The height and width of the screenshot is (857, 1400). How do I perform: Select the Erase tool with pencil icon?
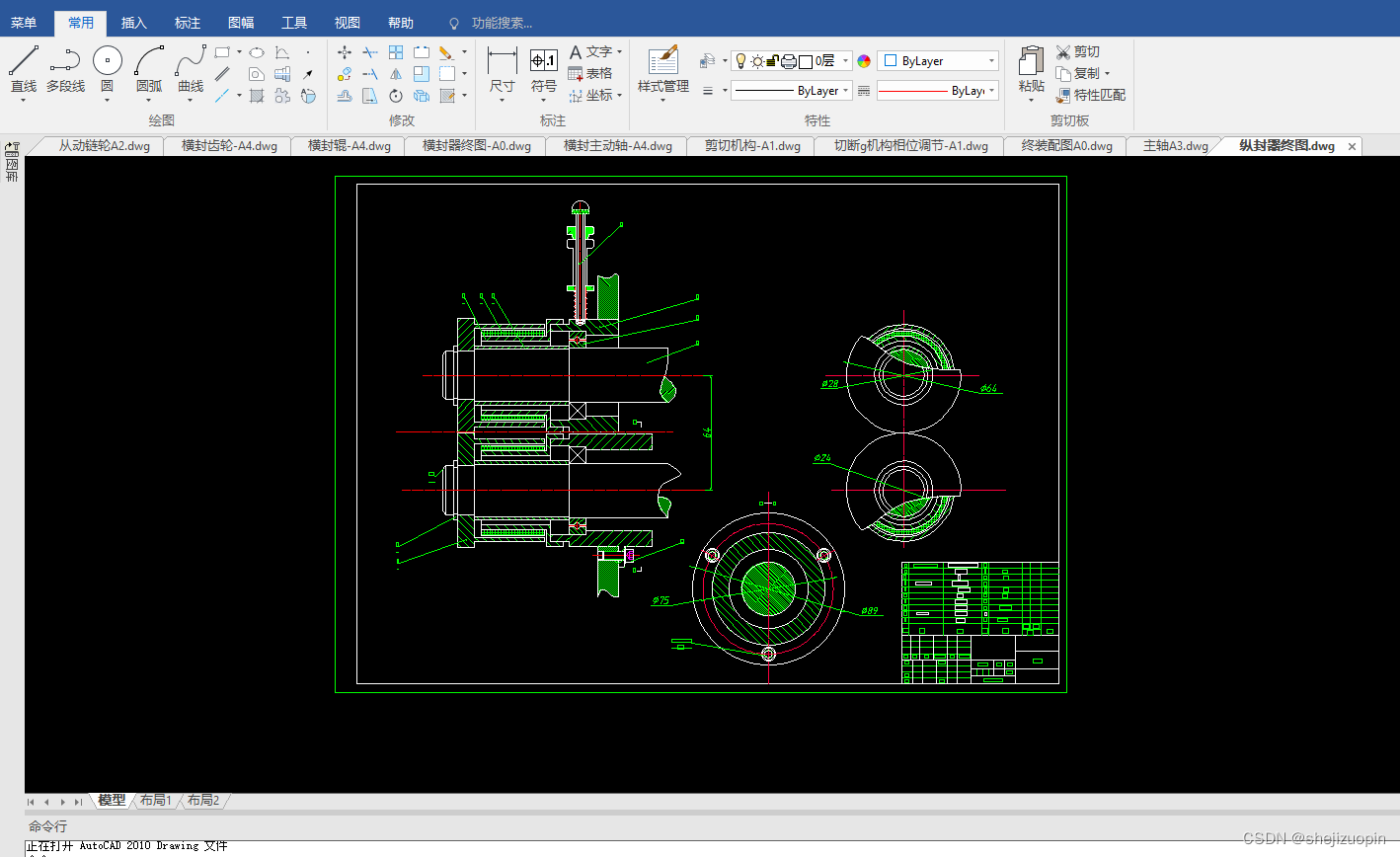point(447,52)
